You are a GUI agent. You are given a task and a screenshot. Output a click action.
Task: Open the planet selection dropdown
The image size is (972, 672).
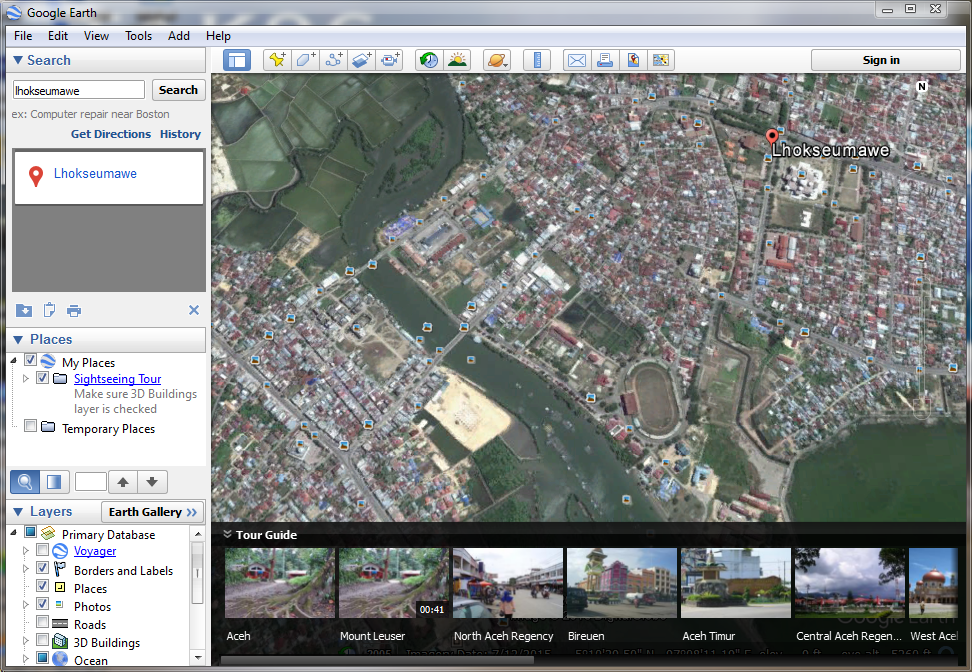click(497, 60)
